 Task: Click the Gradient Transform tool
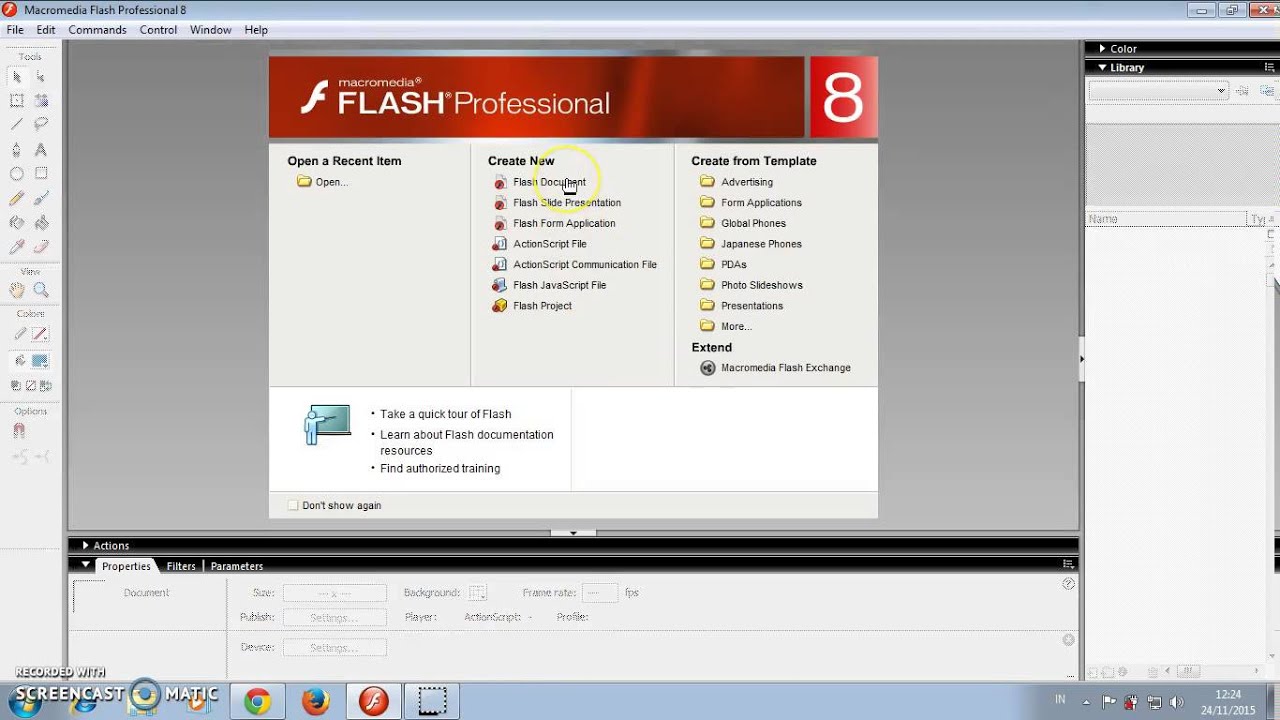(x=41, y=100)
